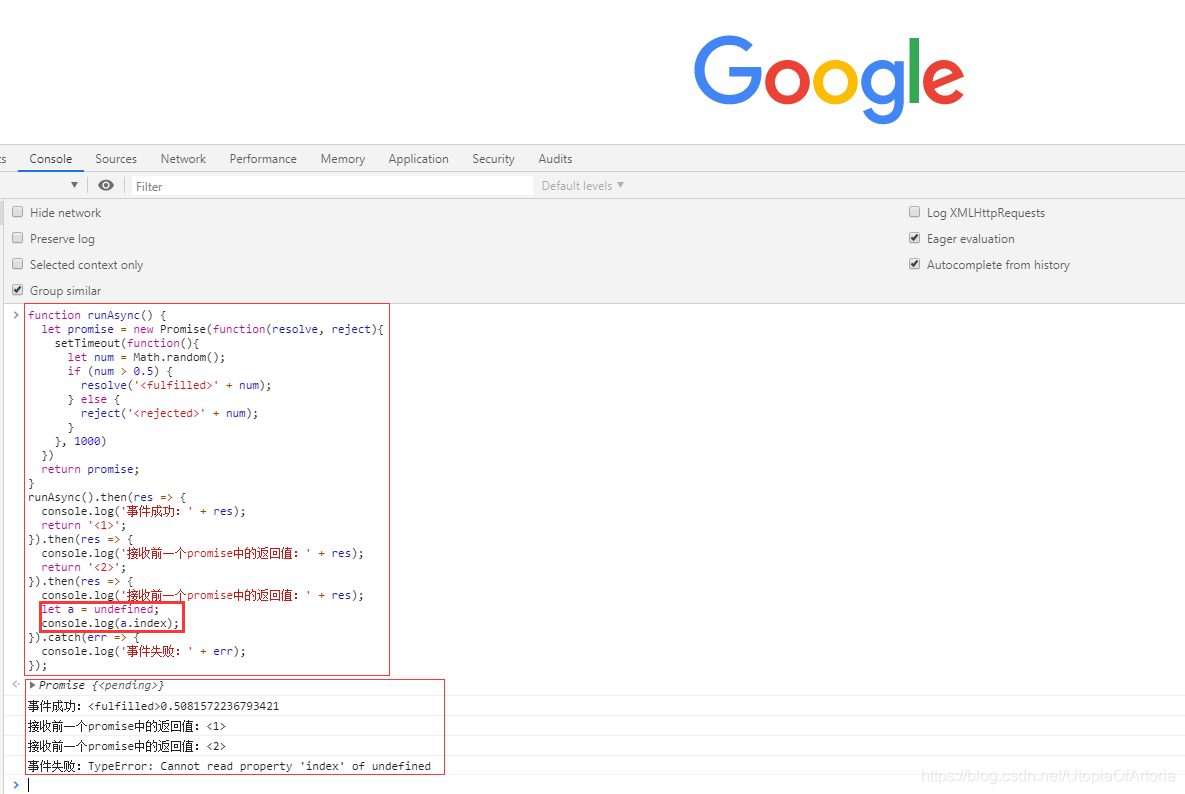
Task: Open the Memory tab
Action: pos(342,159)
